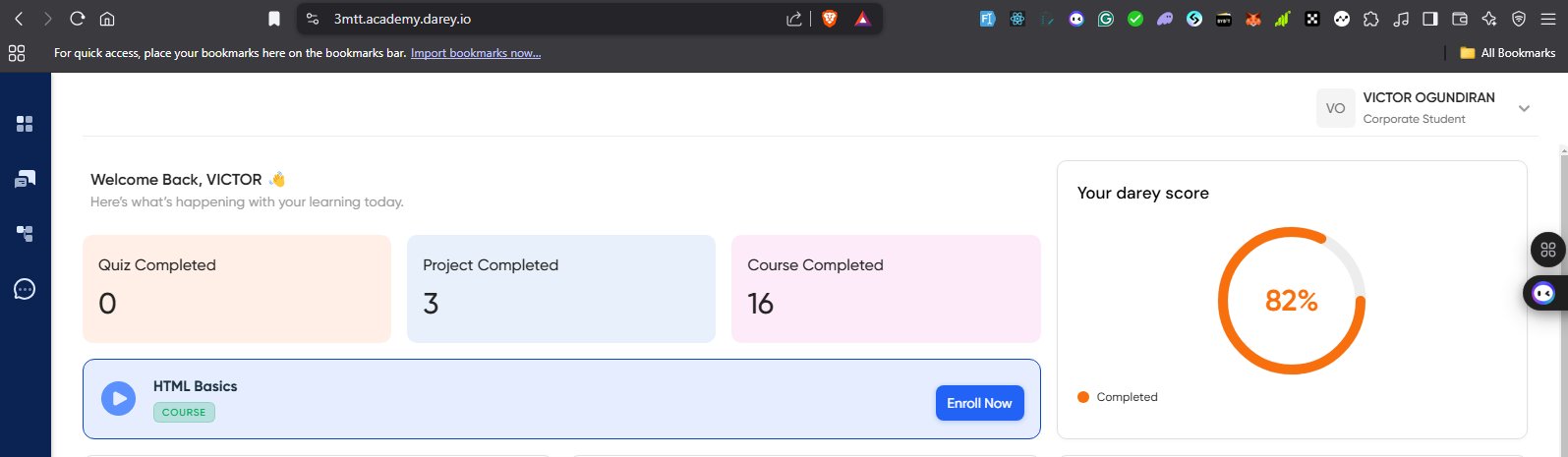Open the Quiz Completed card
This screenshot has height=457, width=1568.
click(x=237, y=289)
